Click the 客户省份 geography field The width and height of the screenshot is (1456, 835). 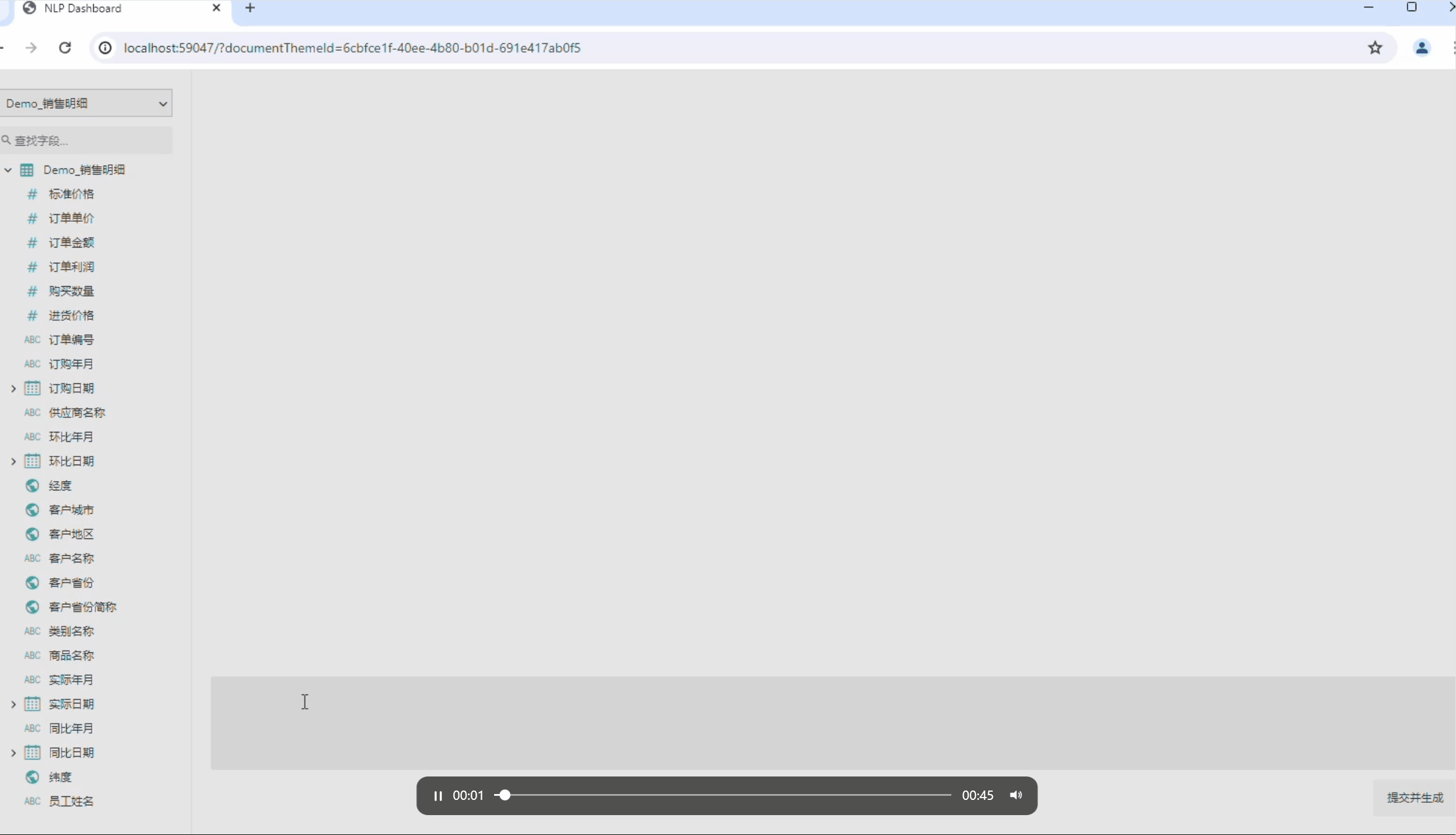click(x=71, y=583)
